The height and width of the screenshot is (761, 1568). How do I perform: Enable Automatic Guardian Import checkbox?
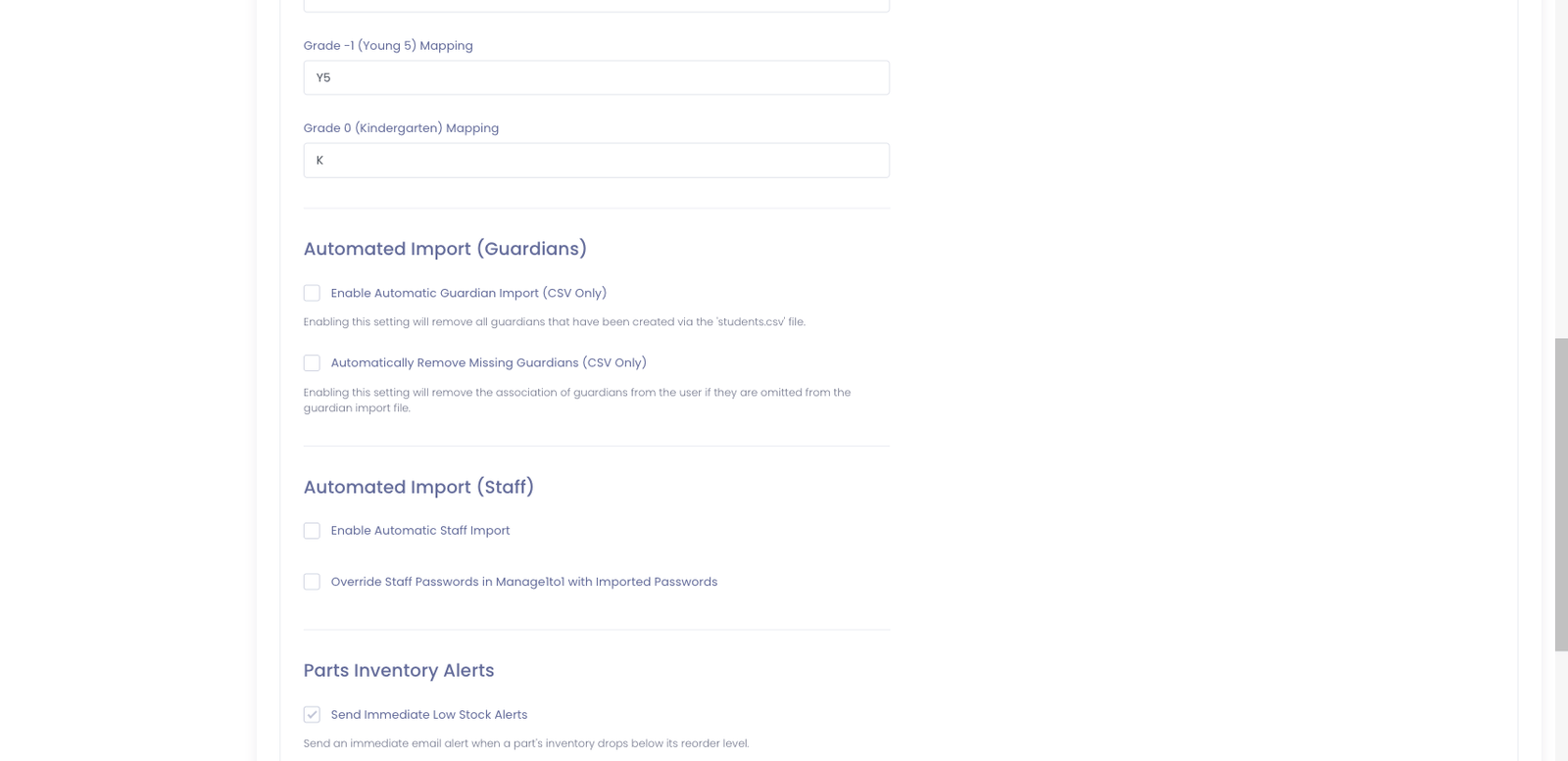tap(312, 293)
